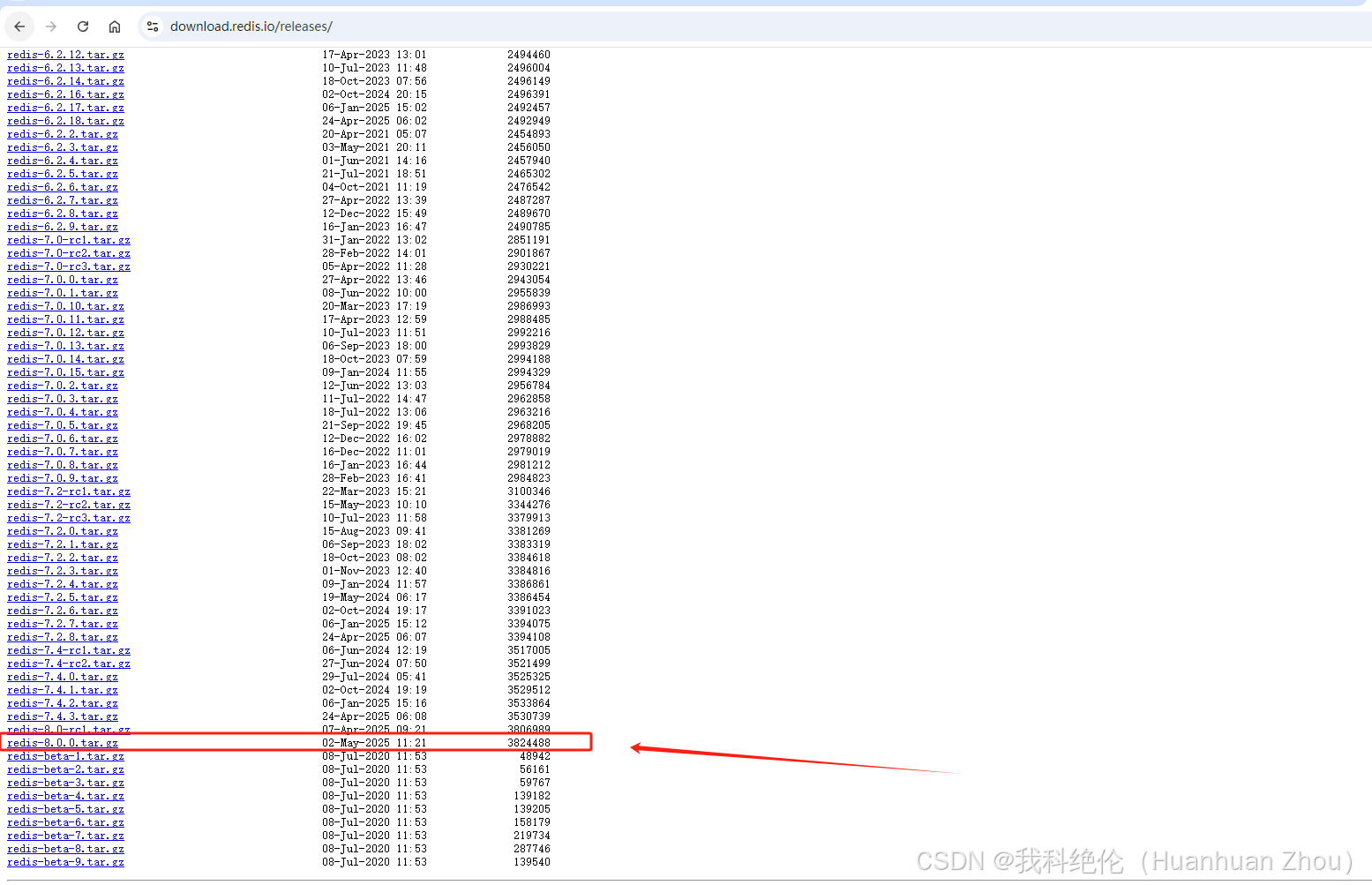Image resolution: width=1372 pixels, height=885 pixels.
Task: Click redis-7.0.10.tar.gz link
Action: [x=65, y=306]
